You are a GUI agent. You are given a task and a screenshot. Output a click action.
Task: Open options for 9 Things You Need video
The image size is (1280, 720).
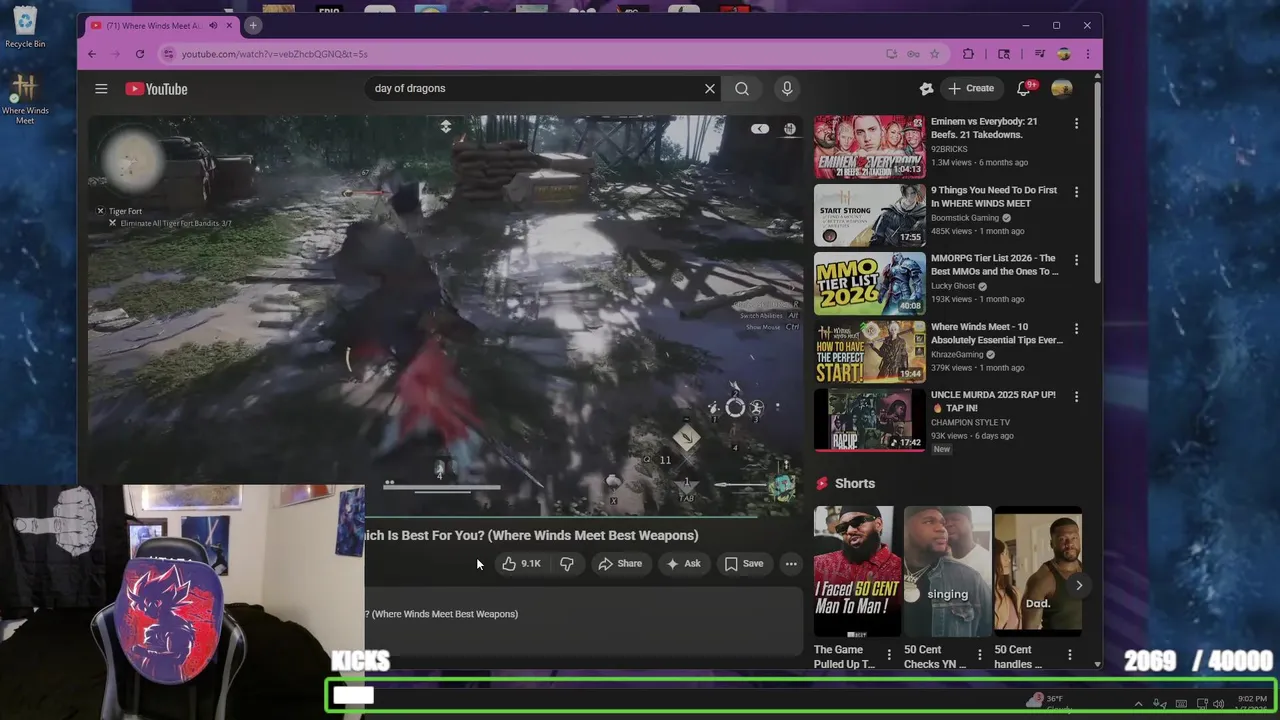[1076, 192]
